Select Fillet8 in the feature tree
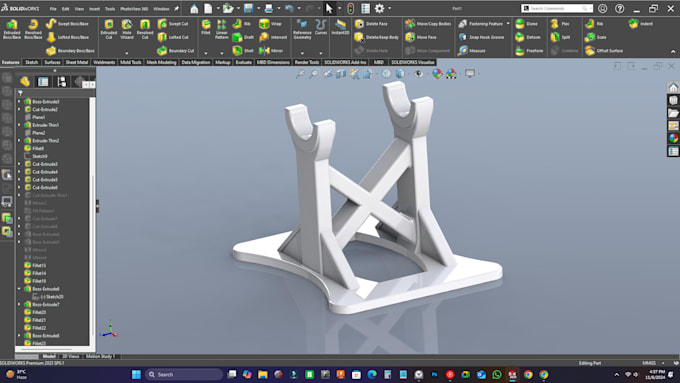Image resolution: width=680 pixels, height=383 pixels. tap(38, 148)
